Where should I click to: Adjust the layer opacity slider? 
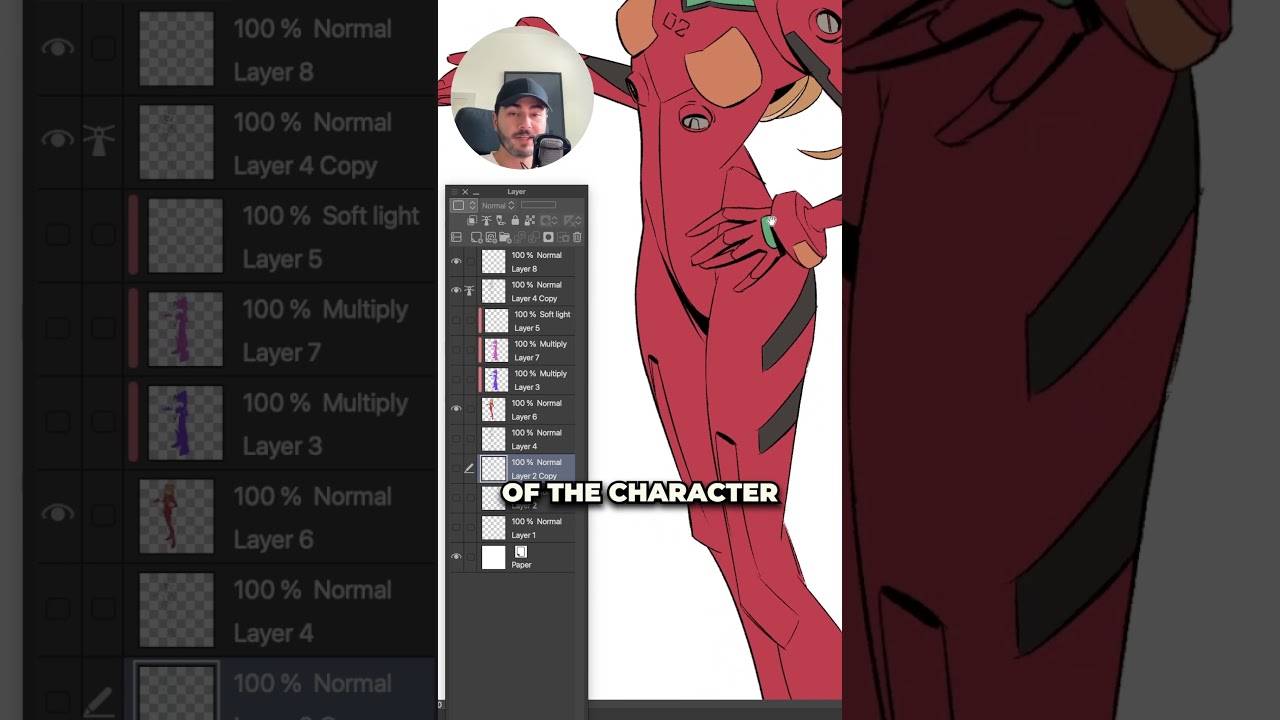point(538,206)
